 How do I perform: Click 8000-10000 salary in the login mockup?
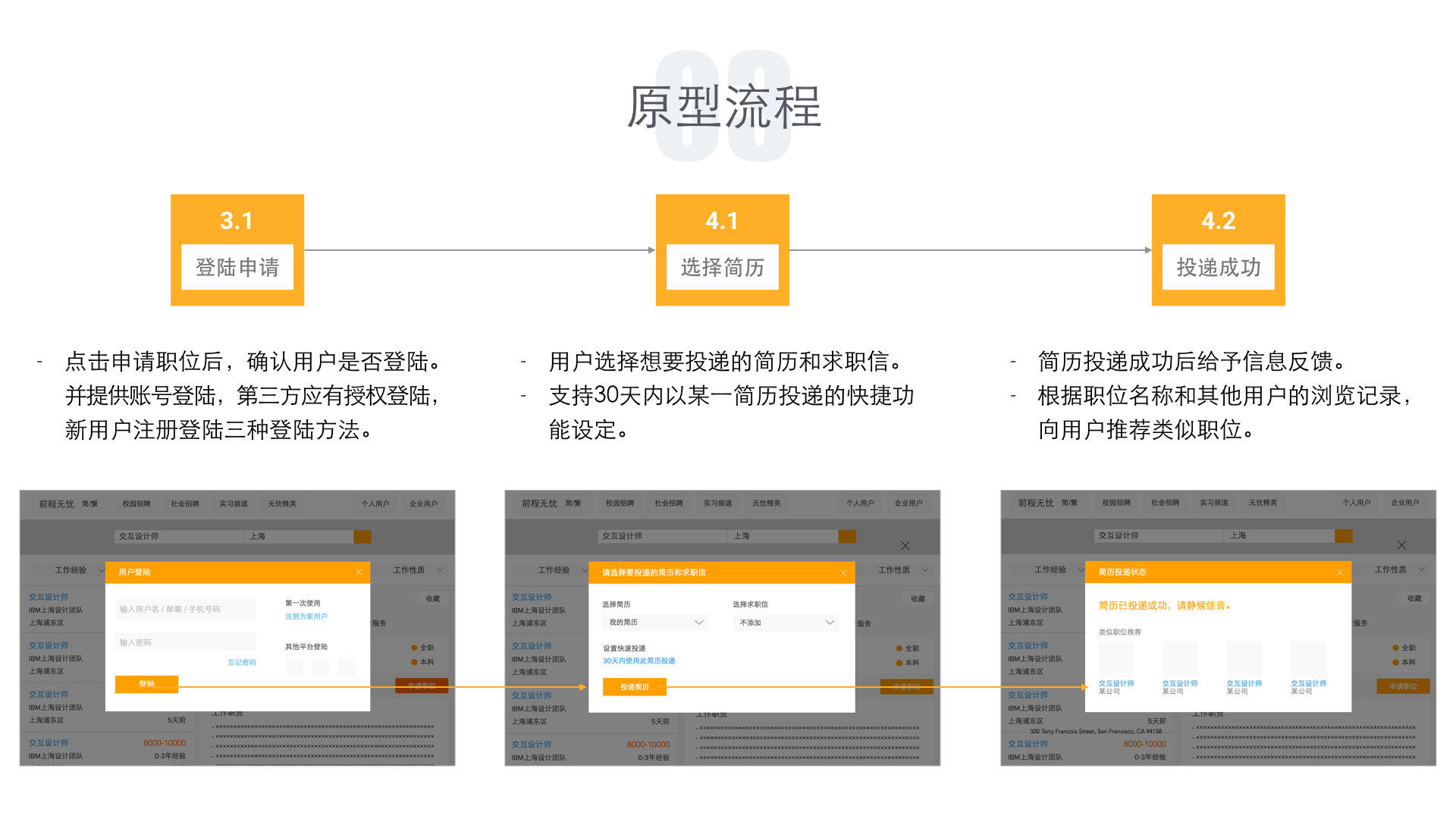coord(165,743)
